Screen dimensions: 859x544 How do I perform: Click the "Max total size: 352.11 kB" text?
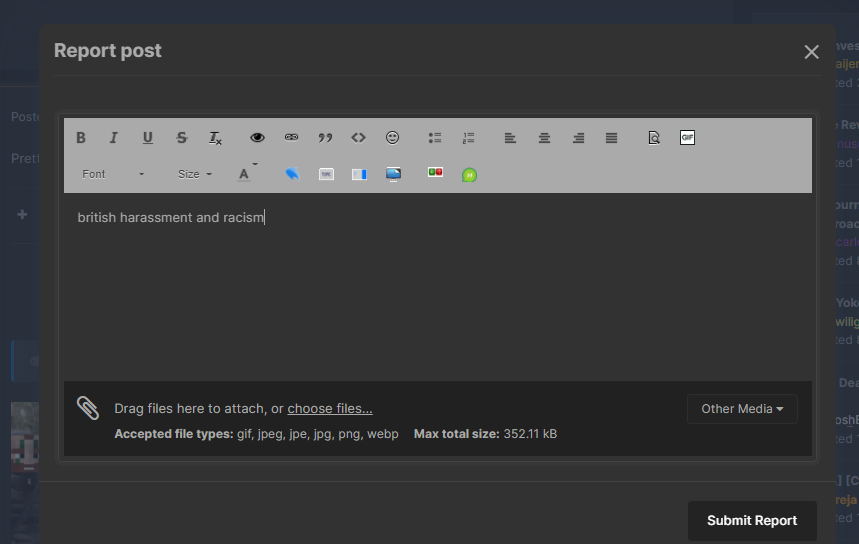(x=485, y=434)
